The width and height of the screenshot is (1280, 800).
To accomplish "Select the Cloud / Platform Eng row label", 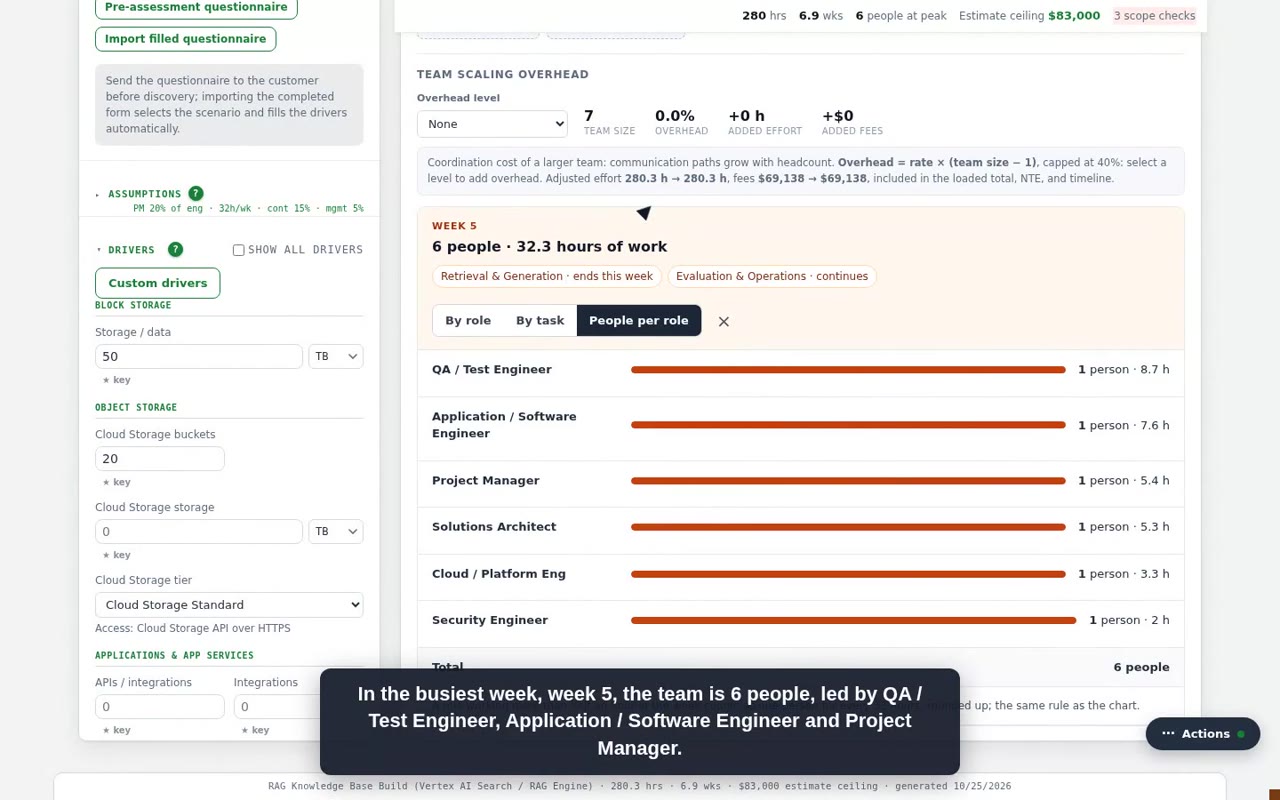I will pyautogui.click(x=499, y=574).
